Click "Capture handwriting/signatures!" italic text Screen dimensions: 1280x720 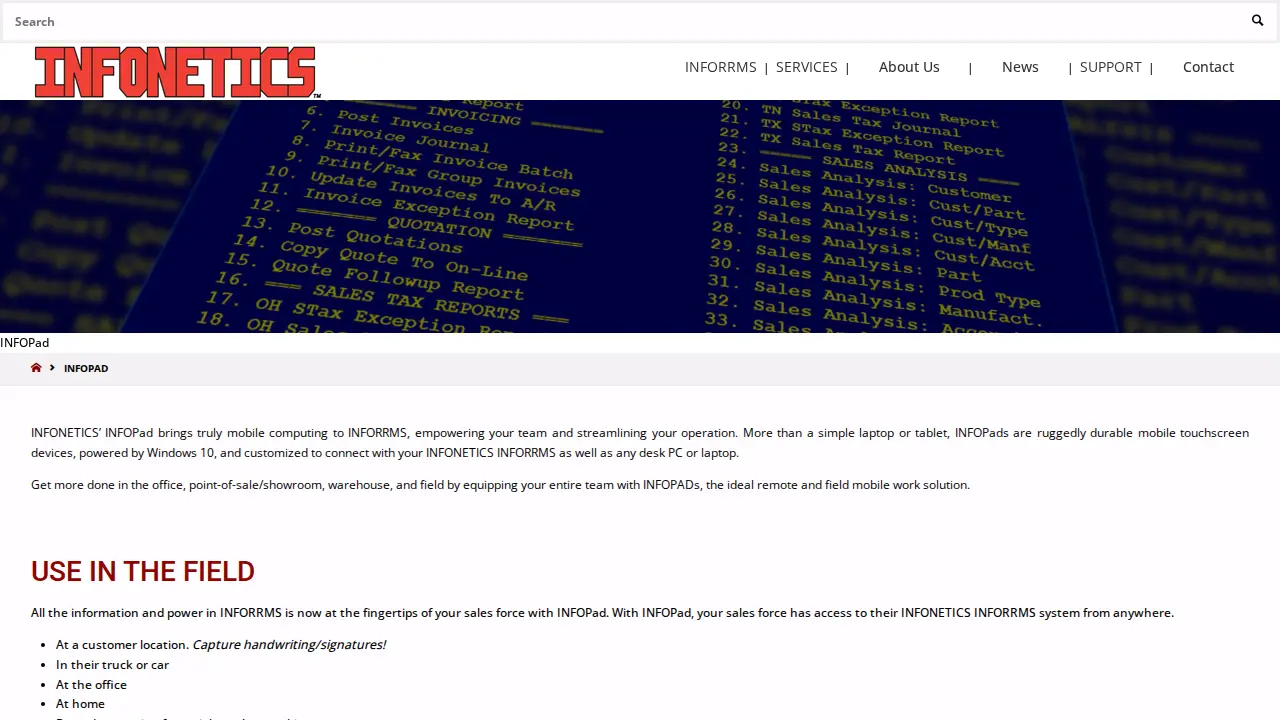289,644
